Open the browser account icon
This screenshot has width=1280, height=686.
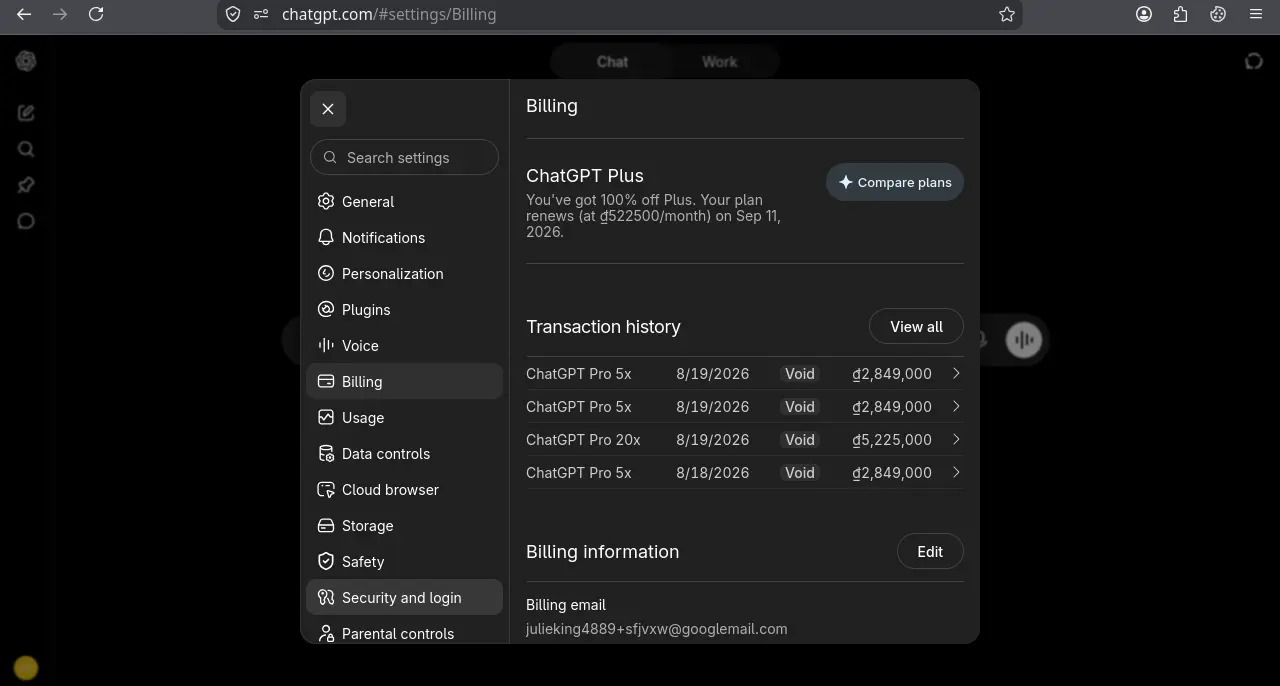pos(1144,14)
